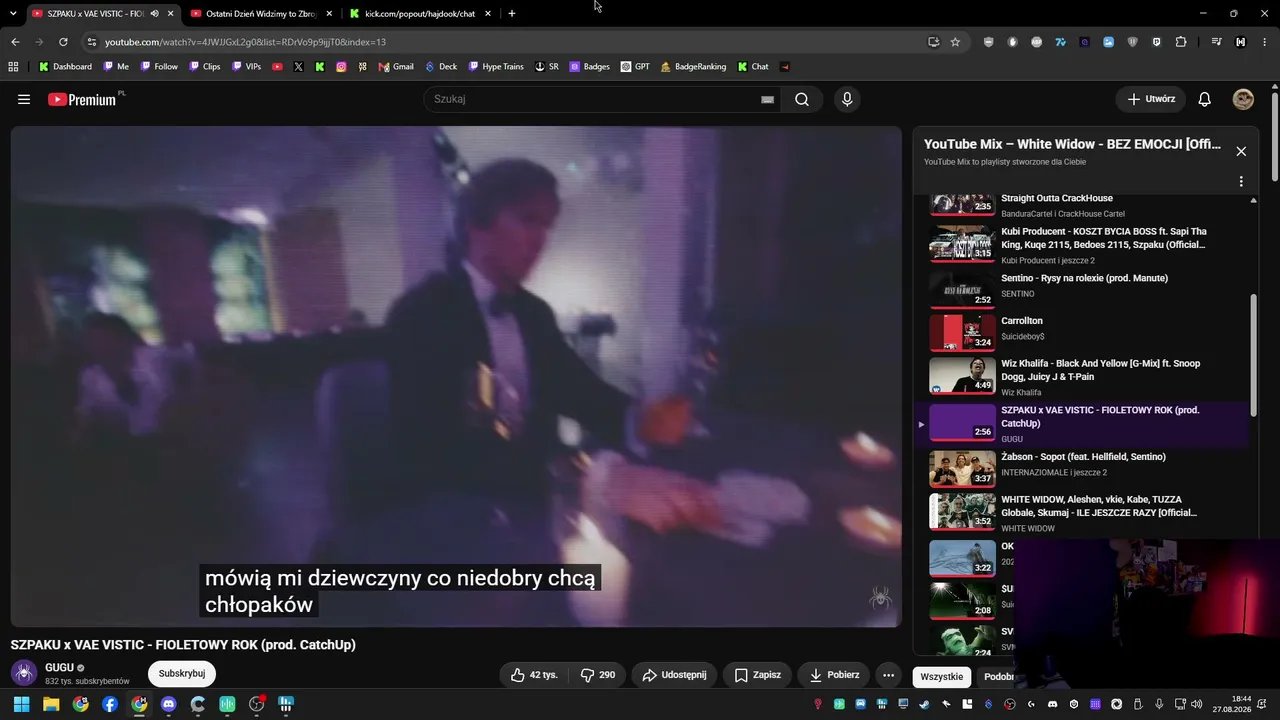Open the Chrome three-dot menu
This screenshot has width=1280, height=720.
click(1265, 42)
